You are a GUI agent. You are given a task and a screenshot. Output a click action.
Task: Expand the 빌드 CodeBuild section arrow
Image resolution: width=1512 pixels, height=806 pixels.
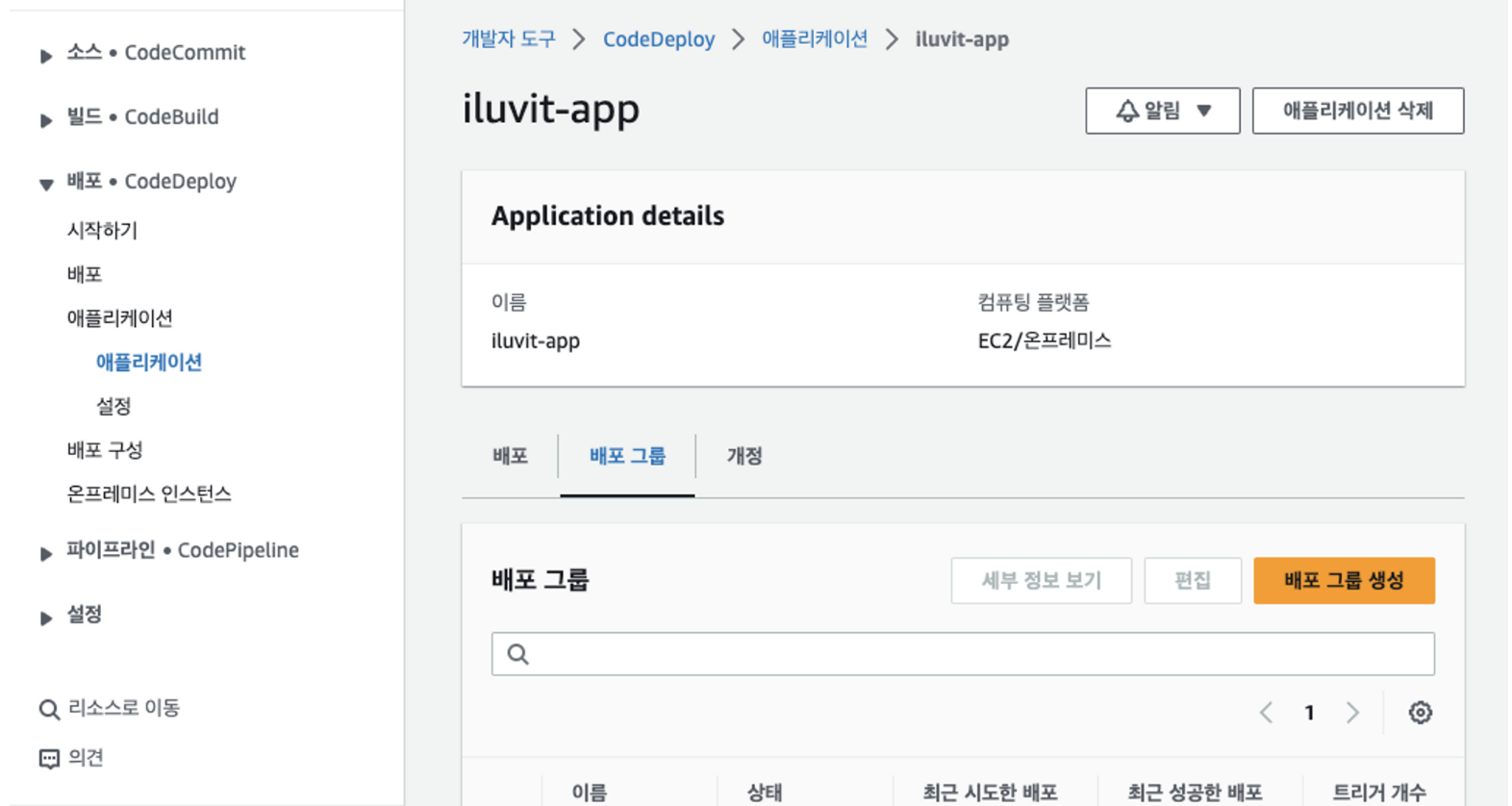pyautogui.click(x=45, y=119)
